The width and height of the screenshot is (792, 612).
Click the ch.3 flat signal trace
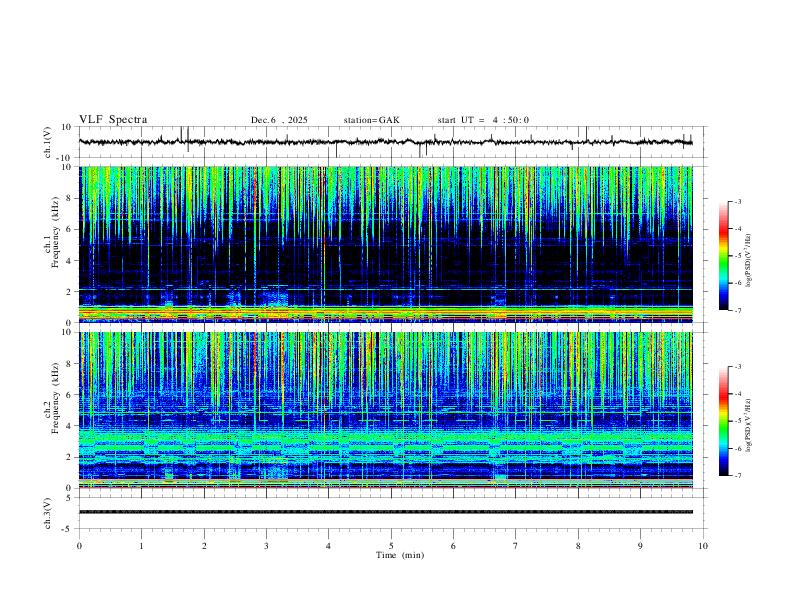pyautogui.click(x=385, y=512)
